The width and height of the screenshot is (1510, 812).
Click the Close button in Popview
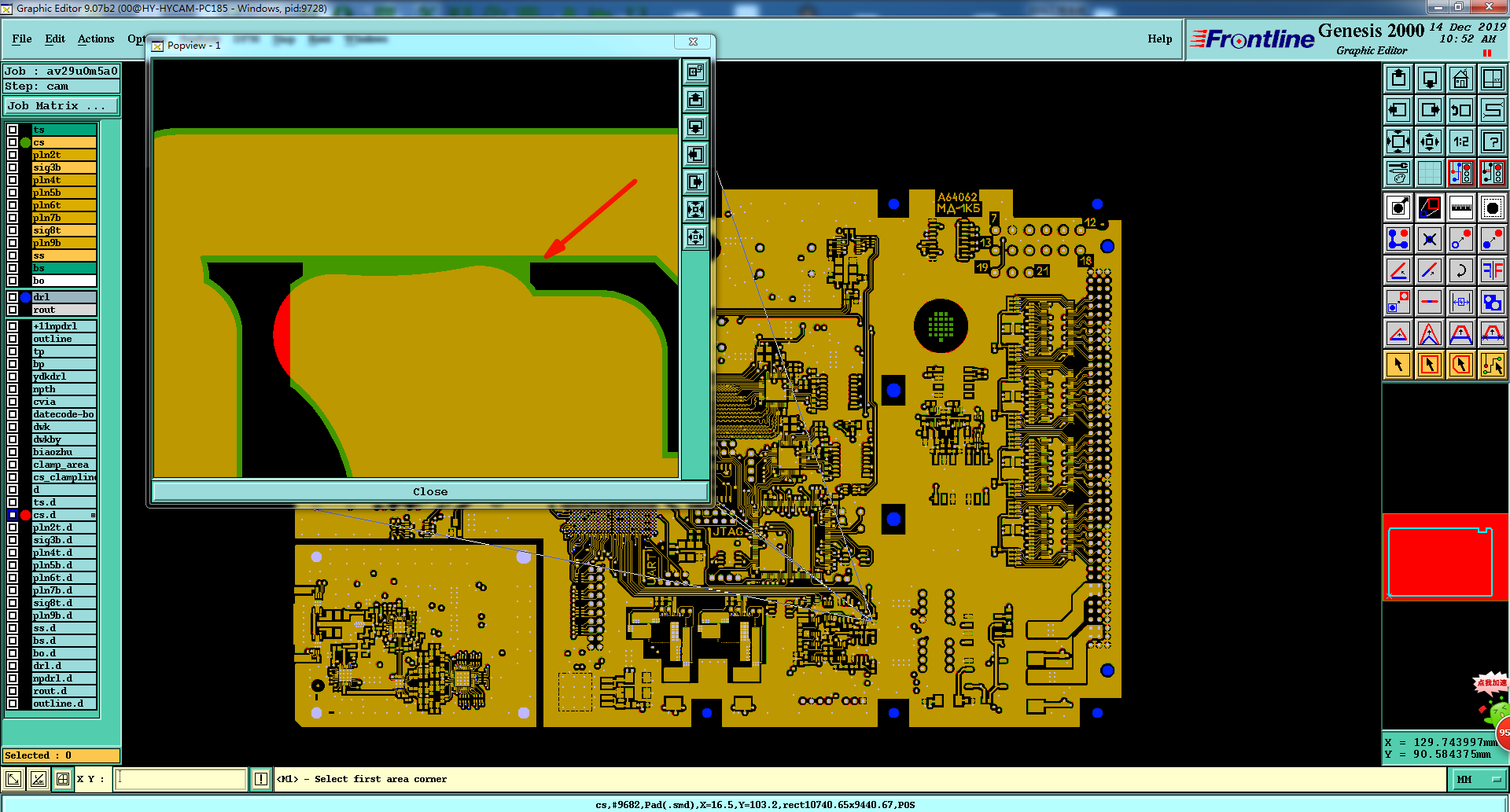pos(430,491)
